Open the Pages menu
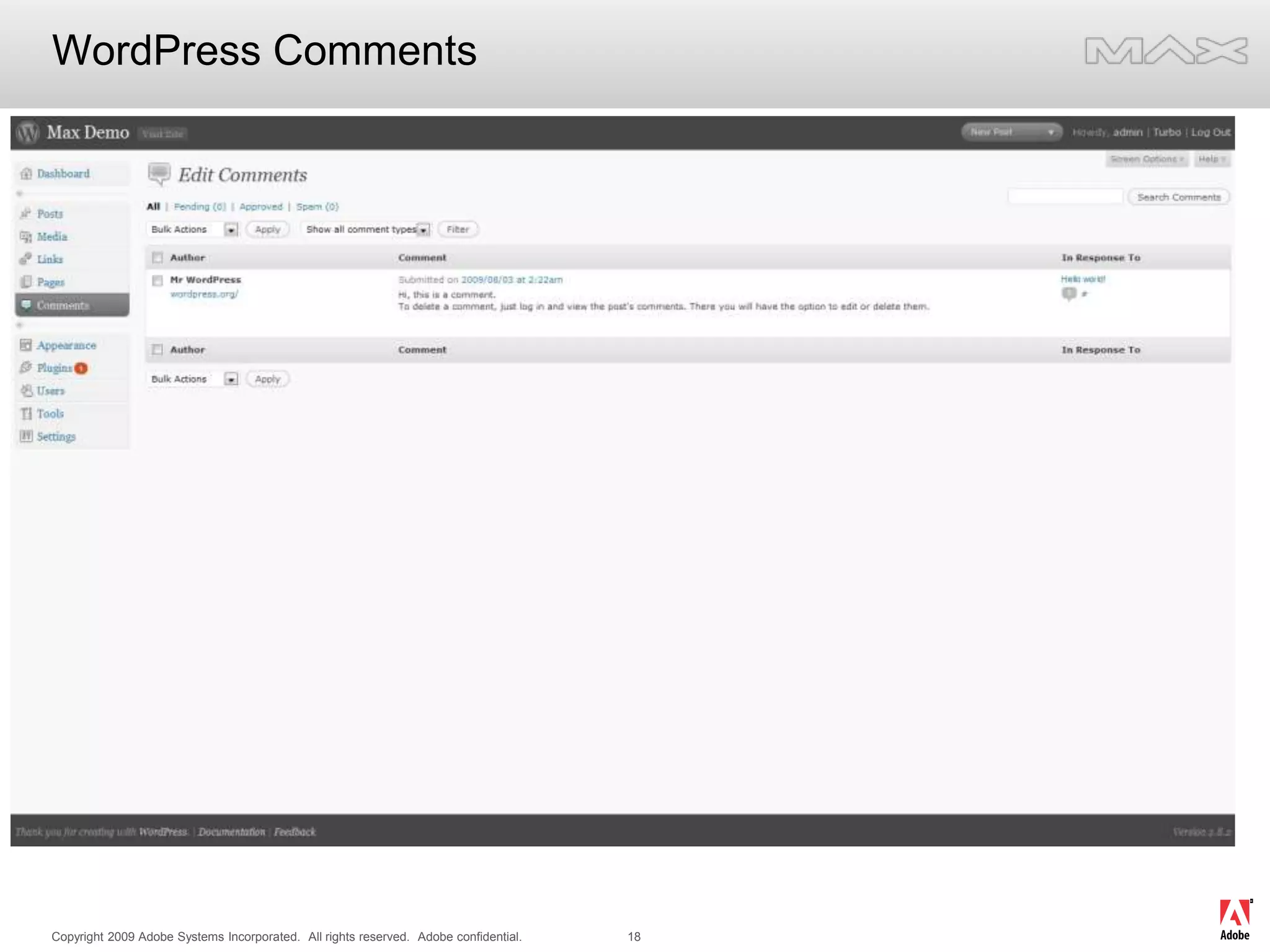 point(50,283)
